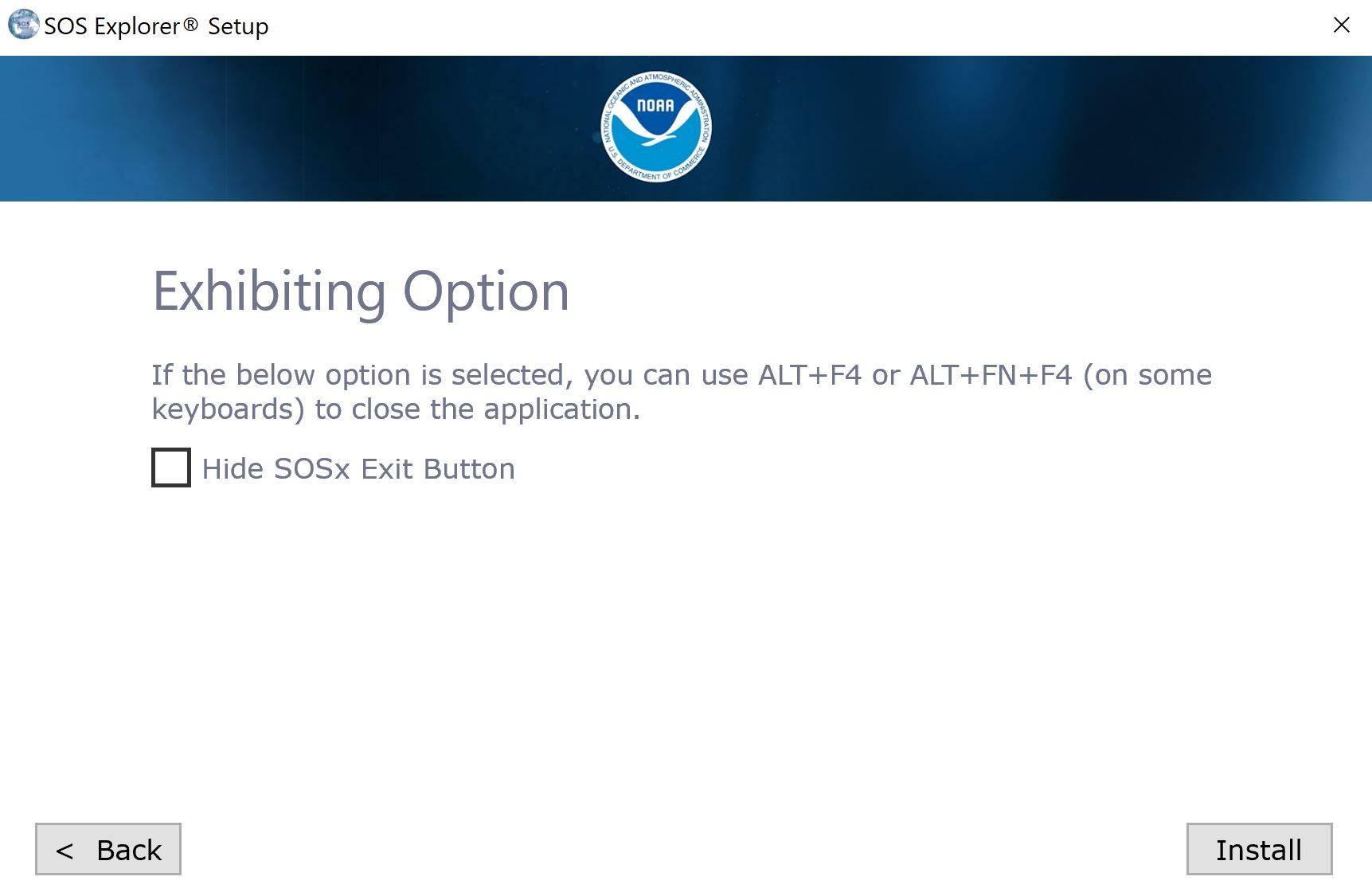The image size is (1372, 896).
Task: Click the Install button
Action: coord(1259,849)
